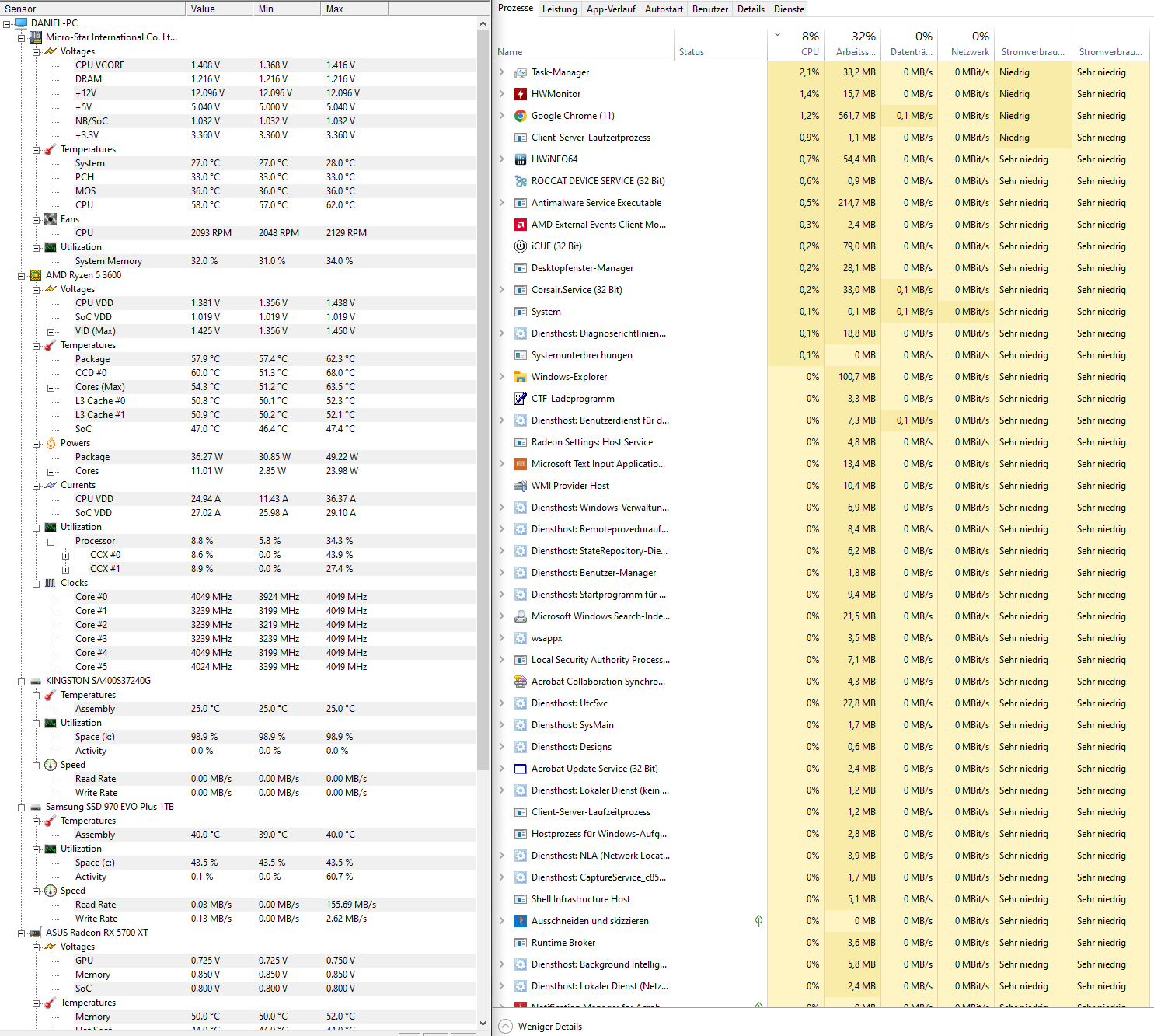Click the Sensor column header in HWMonitor
This screenshot has height=1036, width=1154.
point(93,9)
